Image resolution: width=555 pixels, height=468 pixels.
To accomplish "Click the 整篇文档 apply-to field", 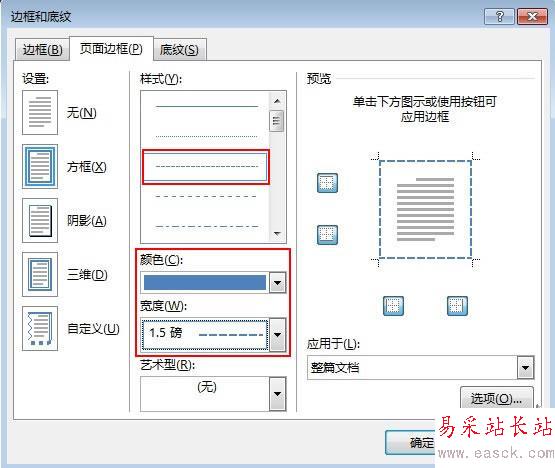I will pyautogui.click(x=412, y=367).
